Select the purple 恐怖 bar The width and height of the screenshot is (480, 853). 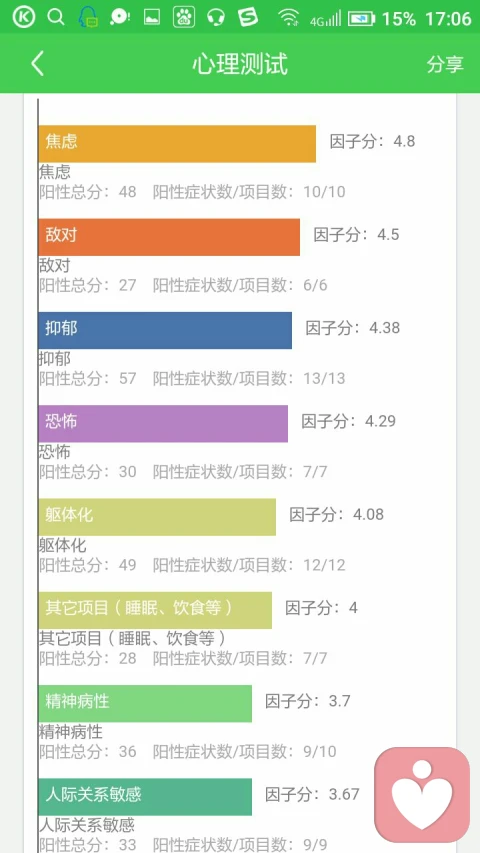click(163, 424)
